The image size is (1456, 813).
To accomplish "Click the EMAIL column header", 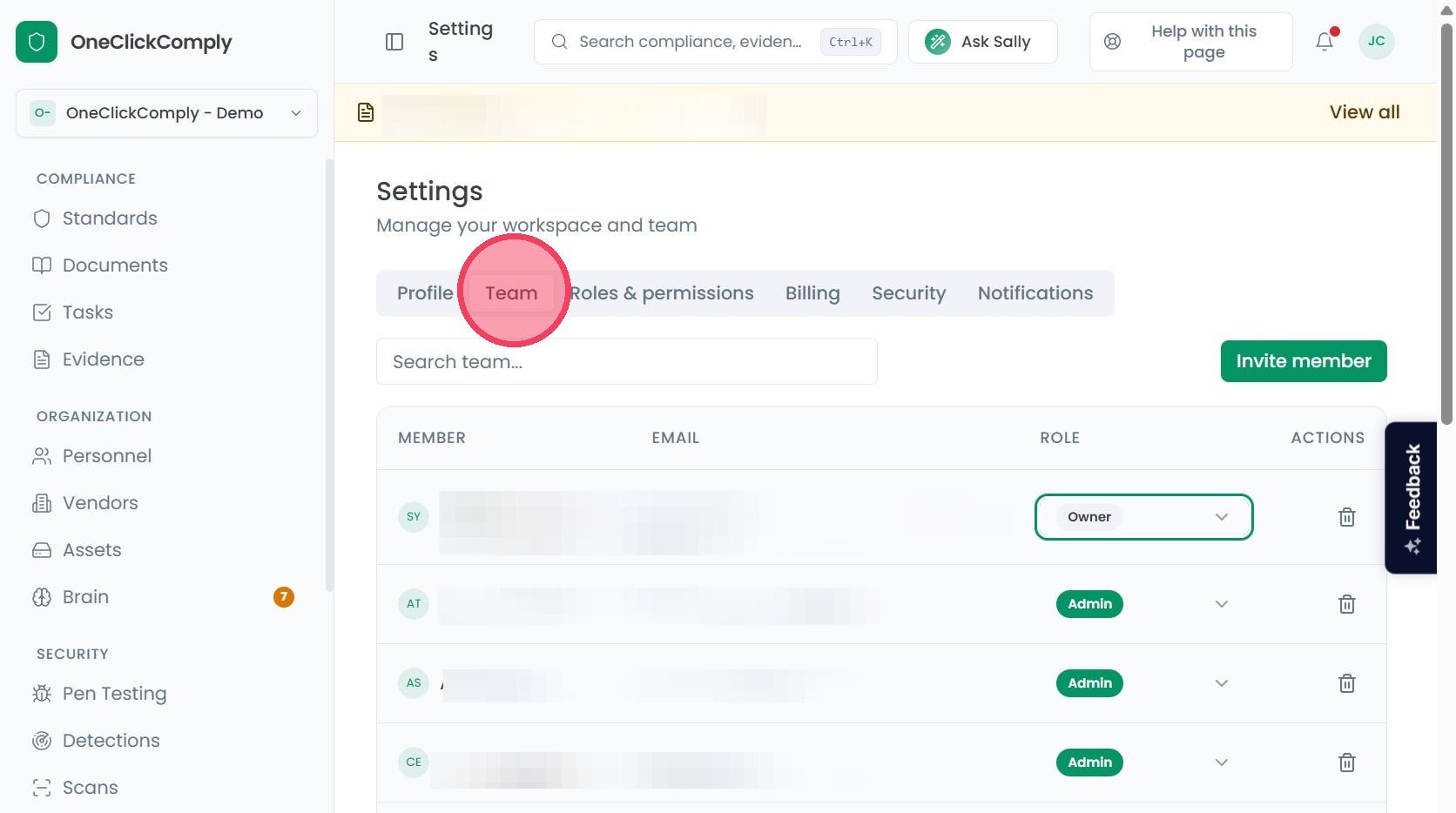I will point(676,438).
